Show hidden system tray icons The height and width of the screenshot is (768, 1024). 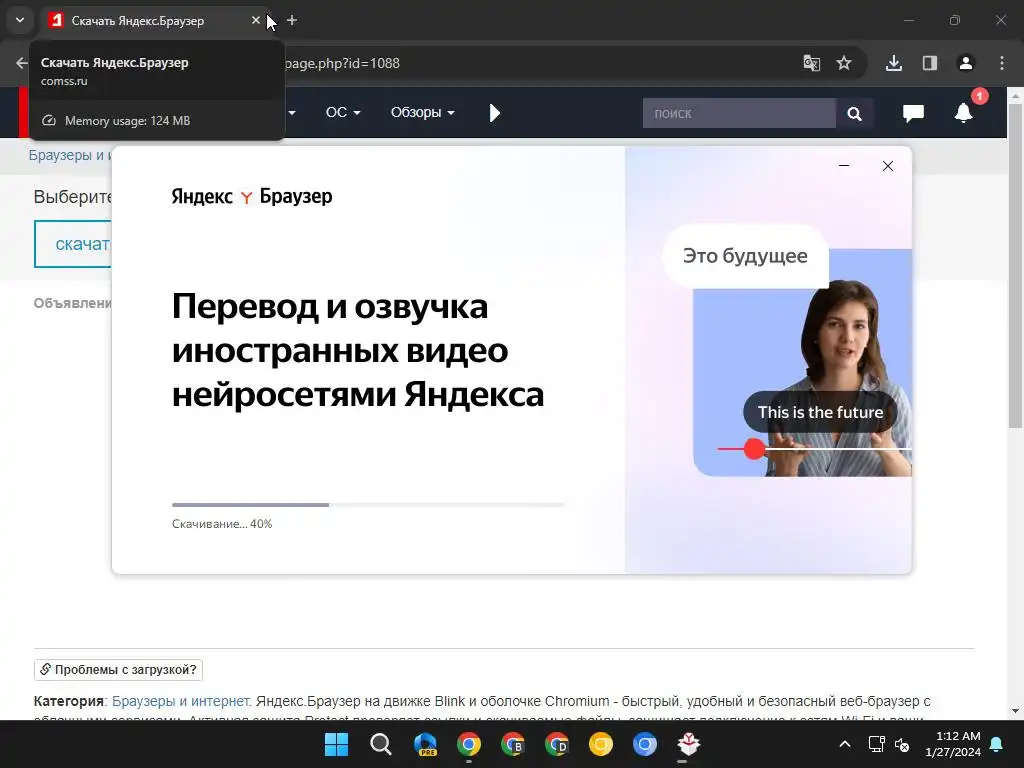[844, 744]
